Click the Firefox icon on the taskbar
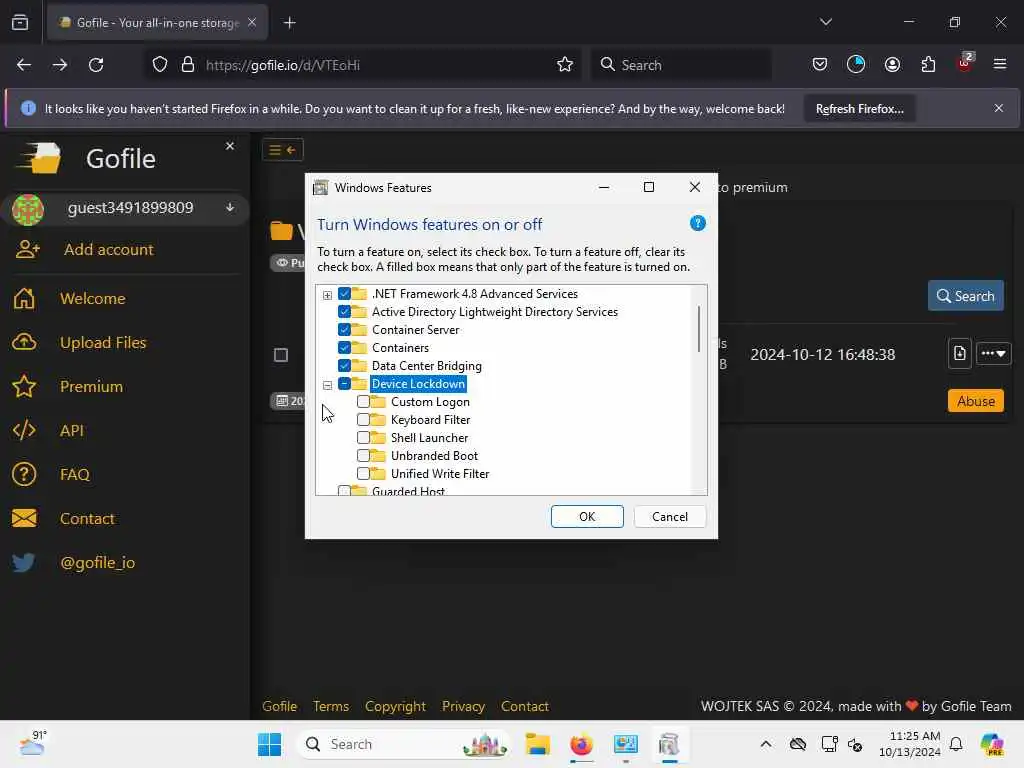Viewport: 1024px width, 768px height. click(x=581, y=744)
